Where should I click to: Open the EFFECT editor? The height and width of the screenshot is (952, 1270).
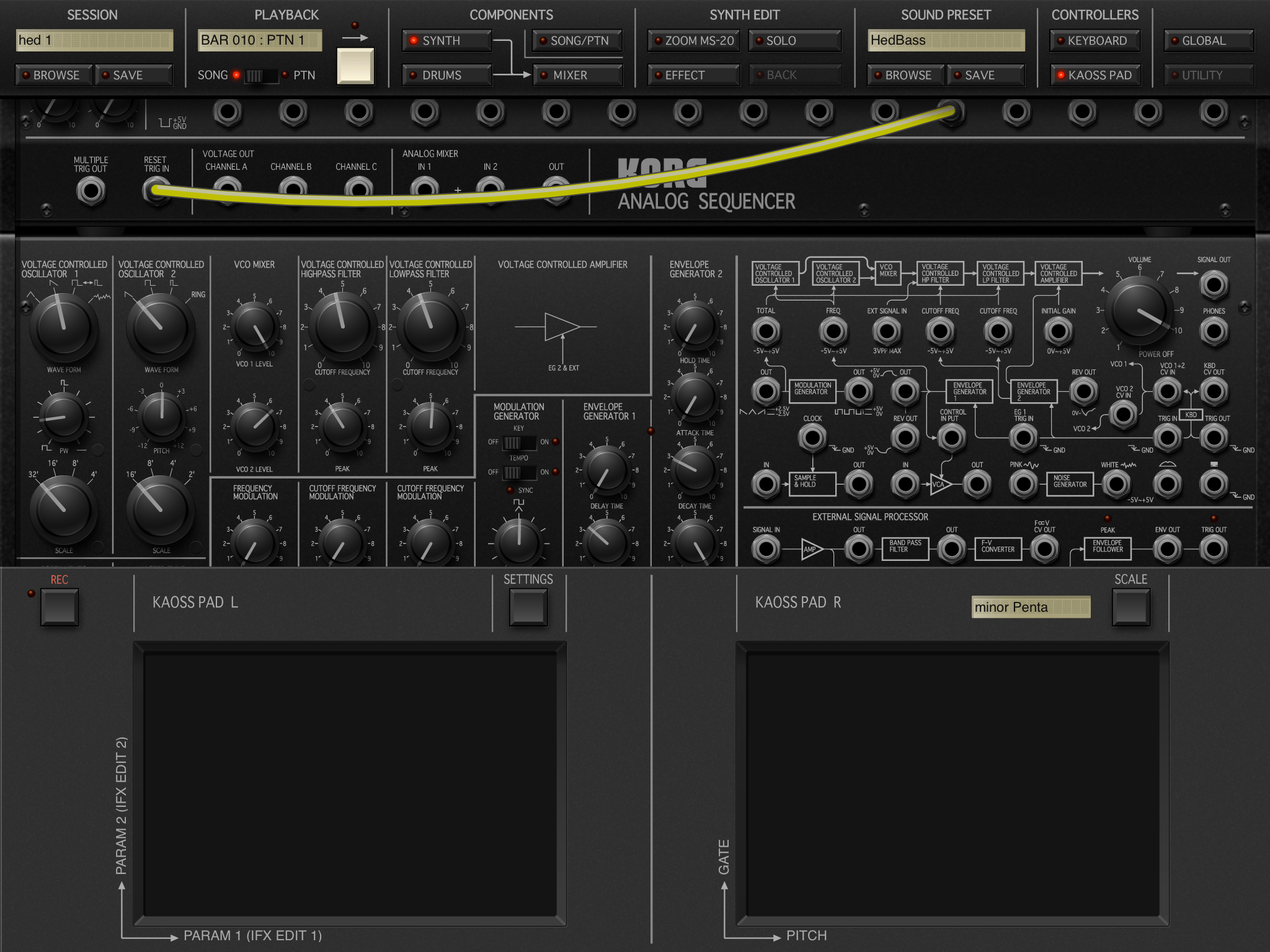point(693,75)
